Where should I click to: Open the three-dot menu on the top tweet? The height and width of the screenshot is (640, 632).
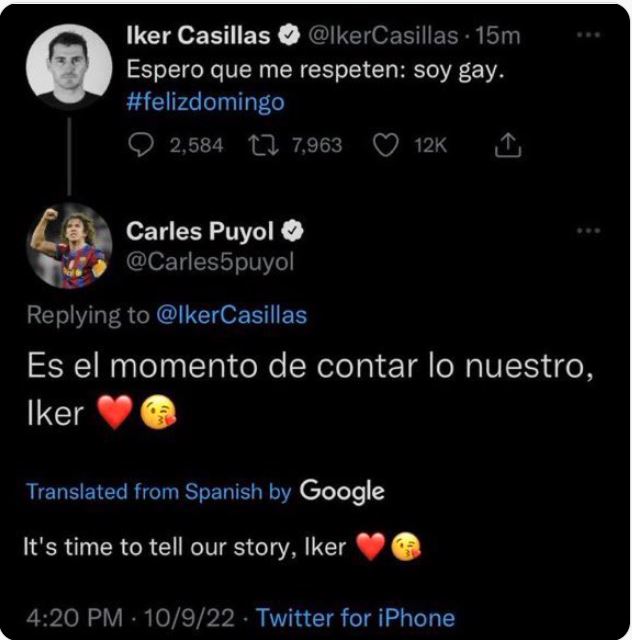[591, 34]
